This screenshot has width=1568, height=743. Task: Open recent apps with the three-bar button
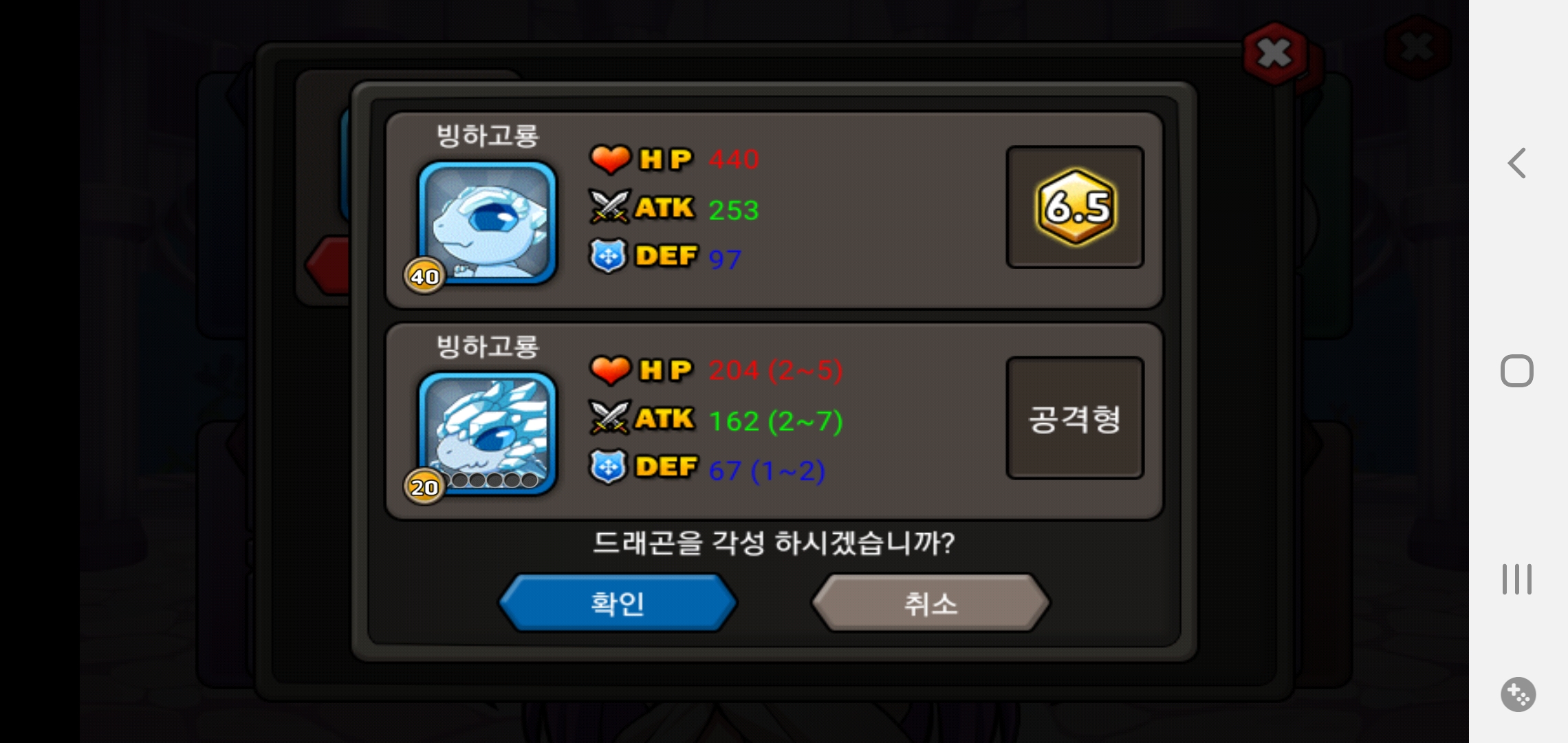click(1517, 579)
